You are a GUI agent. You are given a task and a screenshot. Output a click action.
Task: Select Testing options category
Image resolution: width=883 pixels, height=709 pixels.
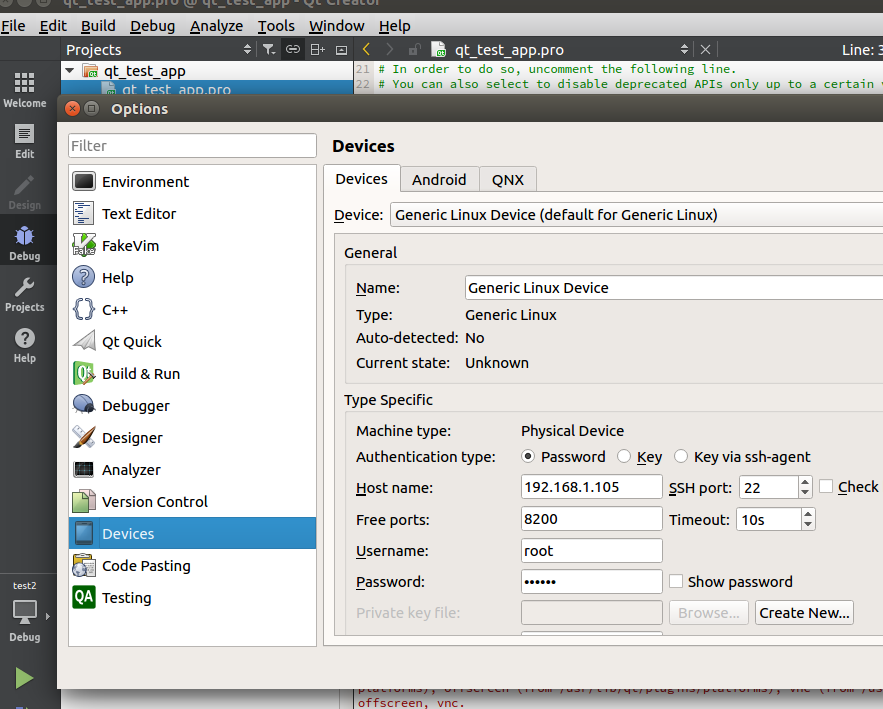coord(192,597)
